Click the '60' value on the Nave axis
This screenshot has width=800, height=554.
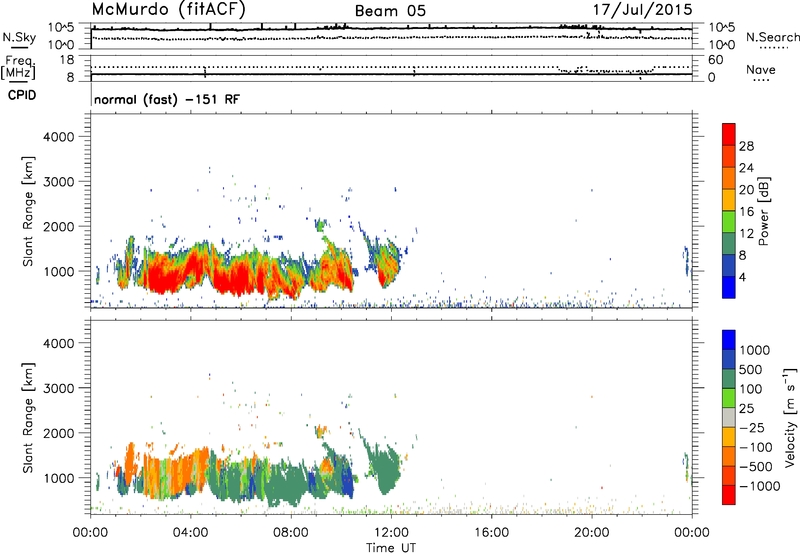716,60
